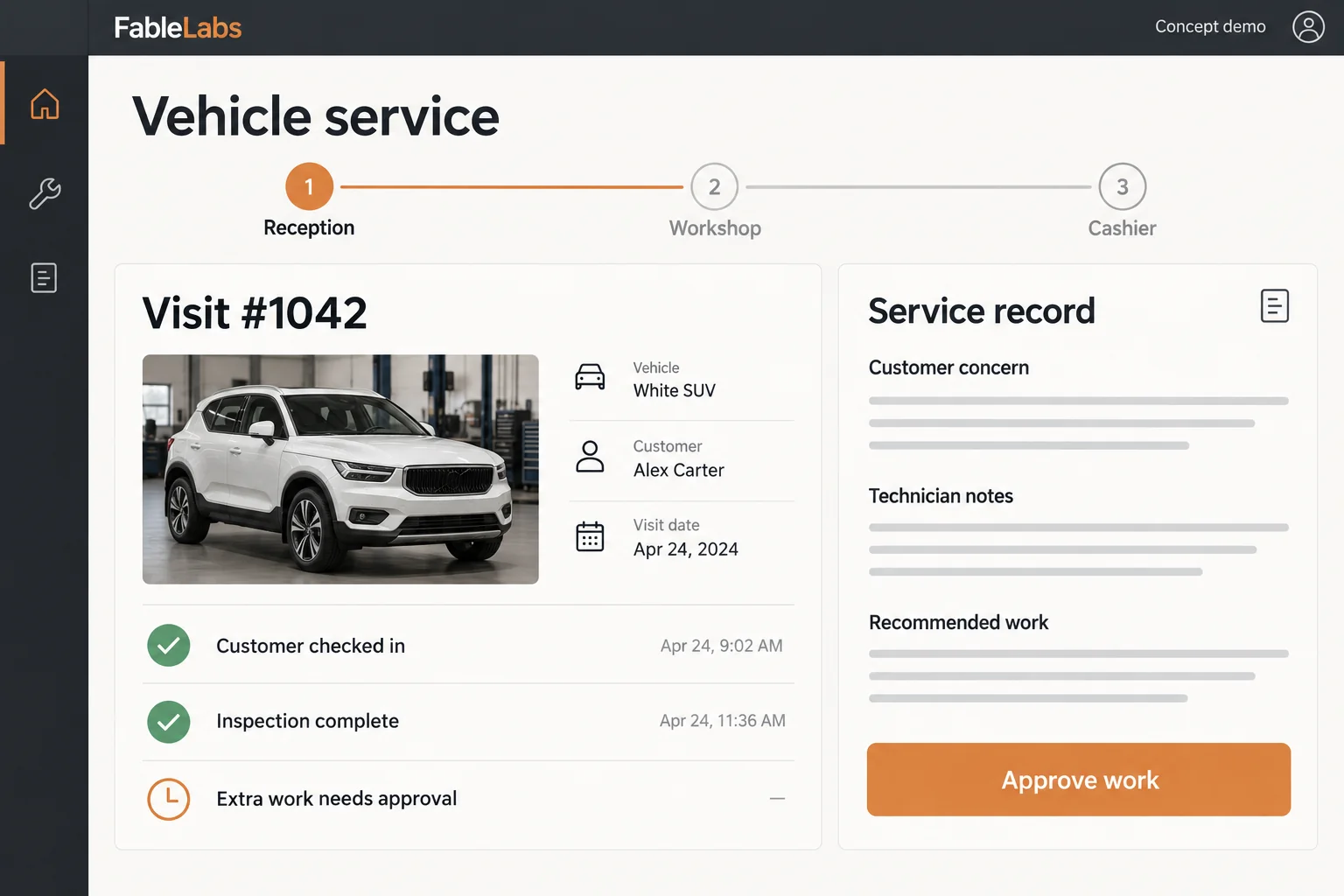Image resolution: width=1344 pixels, height=896 pixels.
Task: Click the calendar icon beside Visit date
Action: 590,536
